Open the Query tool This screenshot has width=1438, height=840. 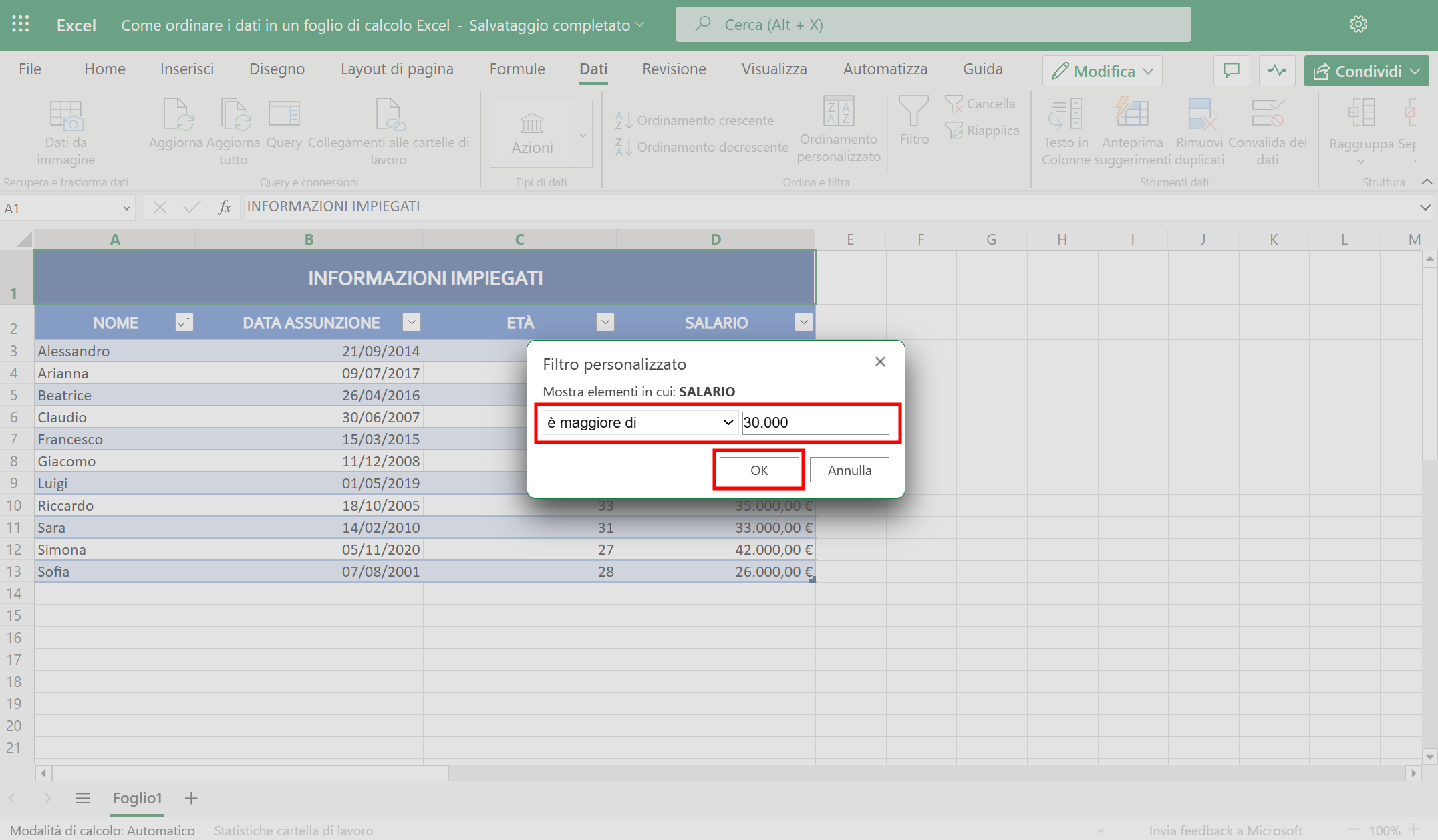click(284, 127)
